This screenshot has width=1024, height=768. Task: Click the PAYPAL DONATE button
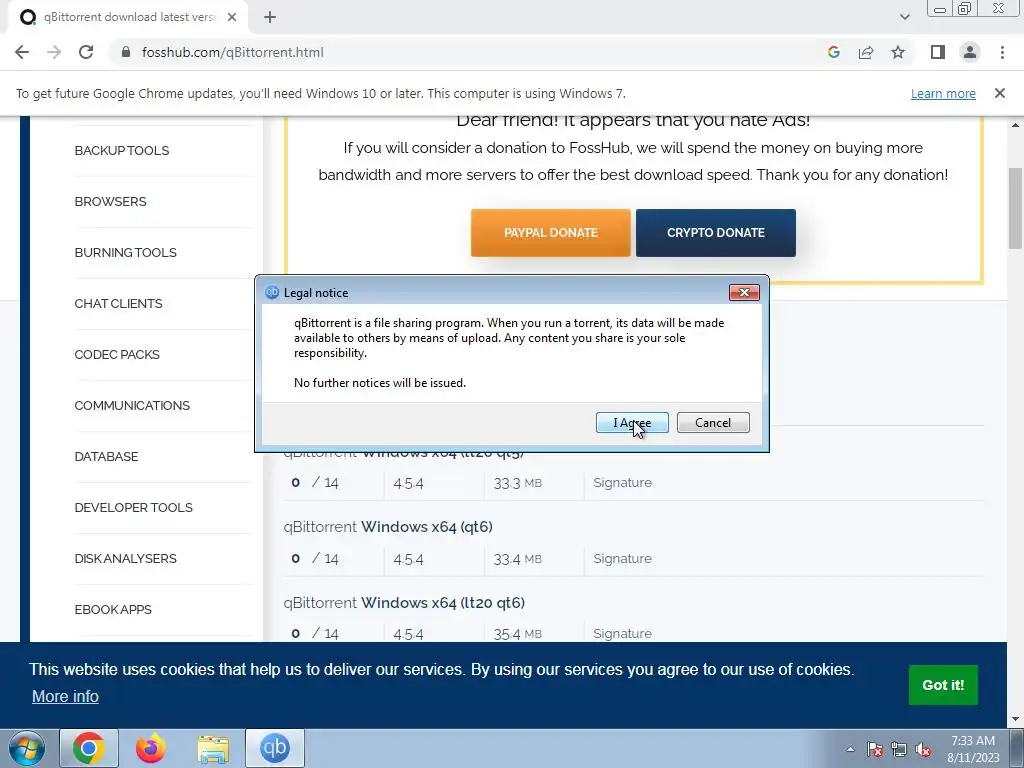(x=551, y=232)
